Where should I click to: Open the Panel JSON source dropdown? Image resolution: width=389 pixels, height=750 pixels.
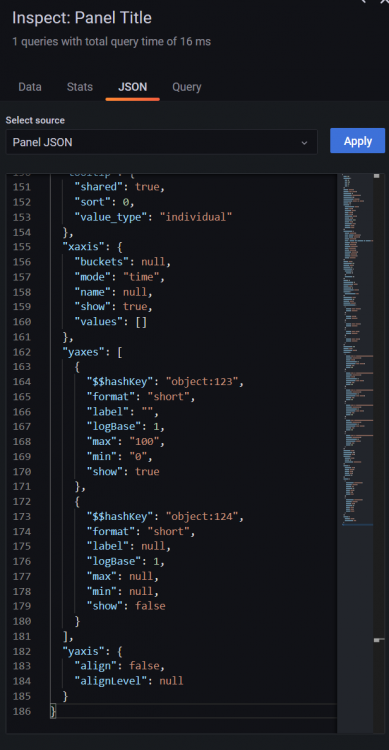click(x=162, y=142)
